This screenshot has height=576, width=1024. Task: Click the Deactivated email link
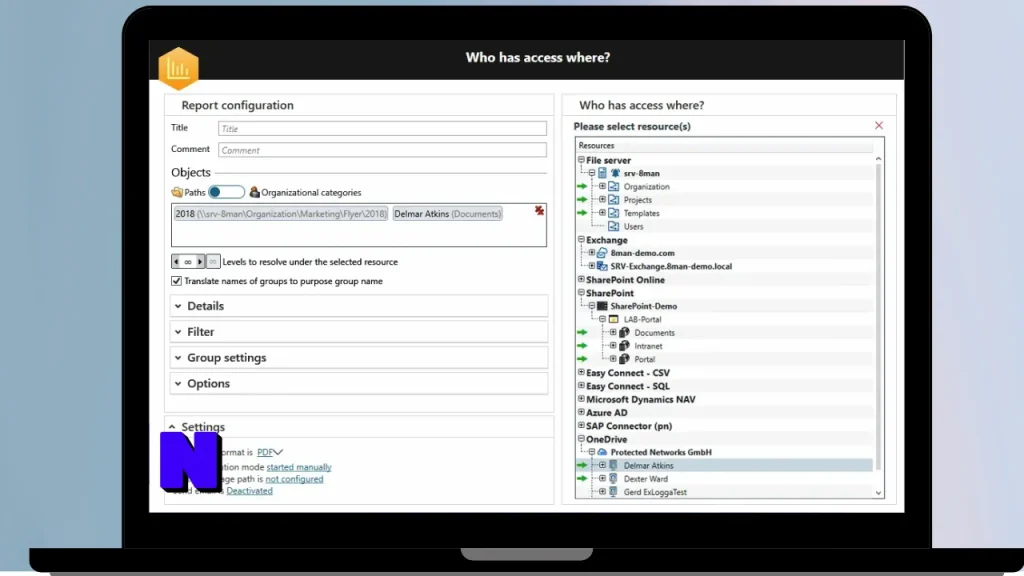tap(249, 490)
